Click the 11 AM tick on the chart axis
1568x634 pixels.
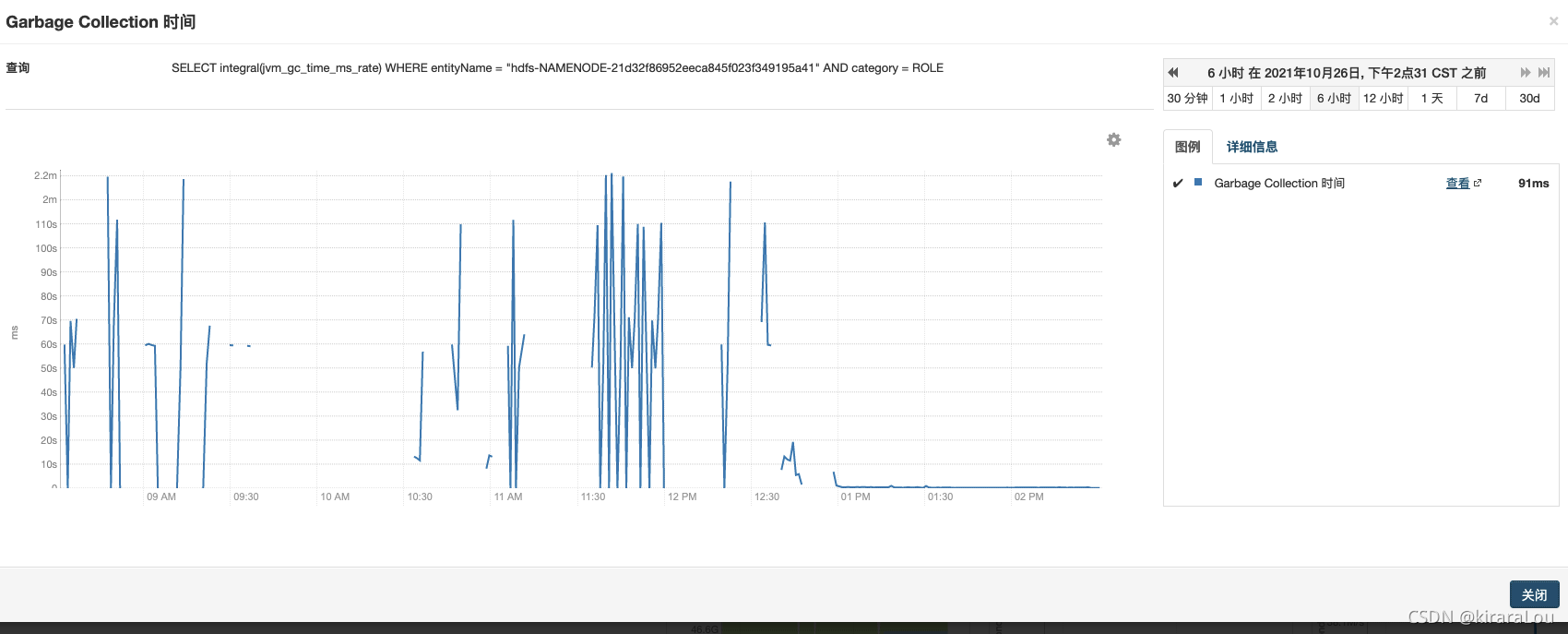[508, 496]
